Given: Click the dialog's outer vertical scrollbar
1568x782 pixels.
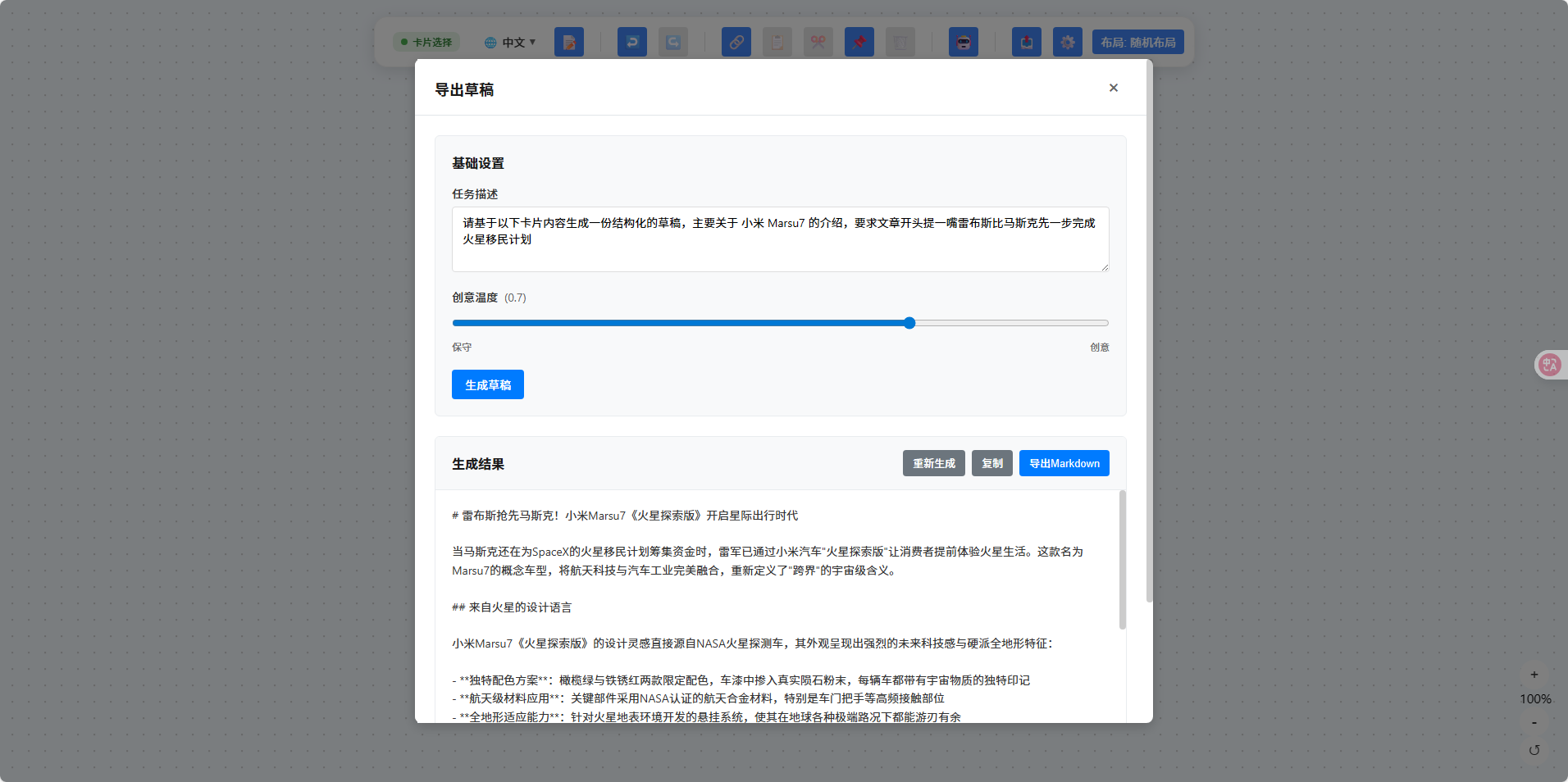Looking at the screenshot, I should tap(1149, 332).
